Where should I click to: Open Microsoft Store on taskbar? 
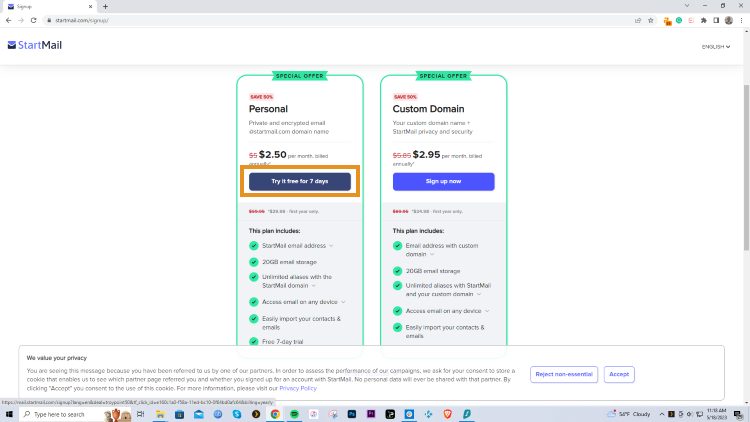(x=179, y=414)
